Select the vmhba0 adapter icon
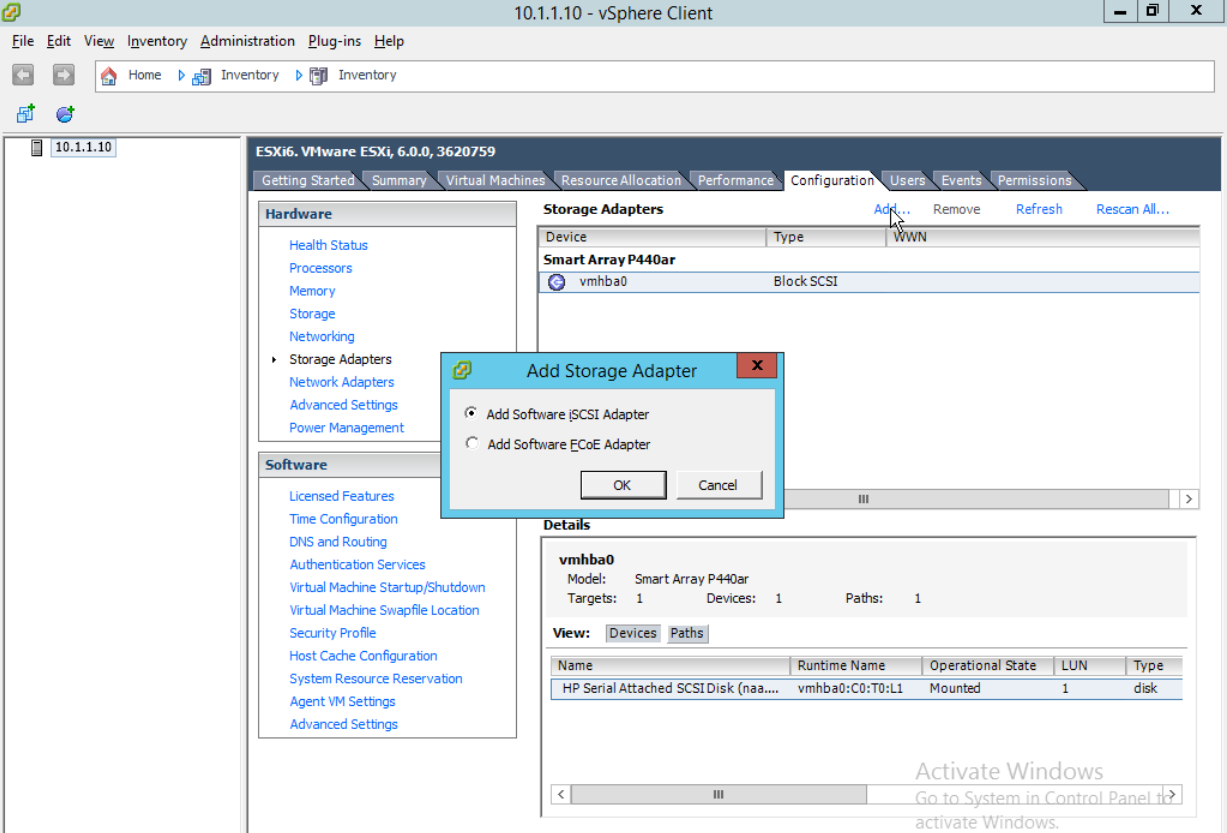The width and height of the screenshot is (1227, 833). [x=556, y=281]
